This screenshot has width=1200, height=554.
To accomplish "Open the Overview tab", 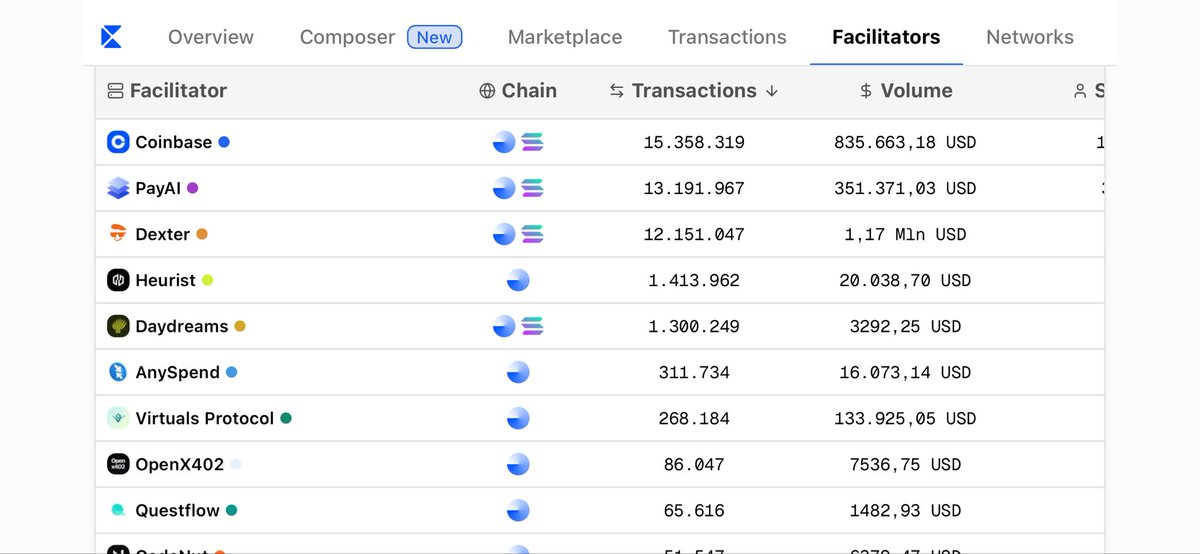I will (x=211, y=37).
